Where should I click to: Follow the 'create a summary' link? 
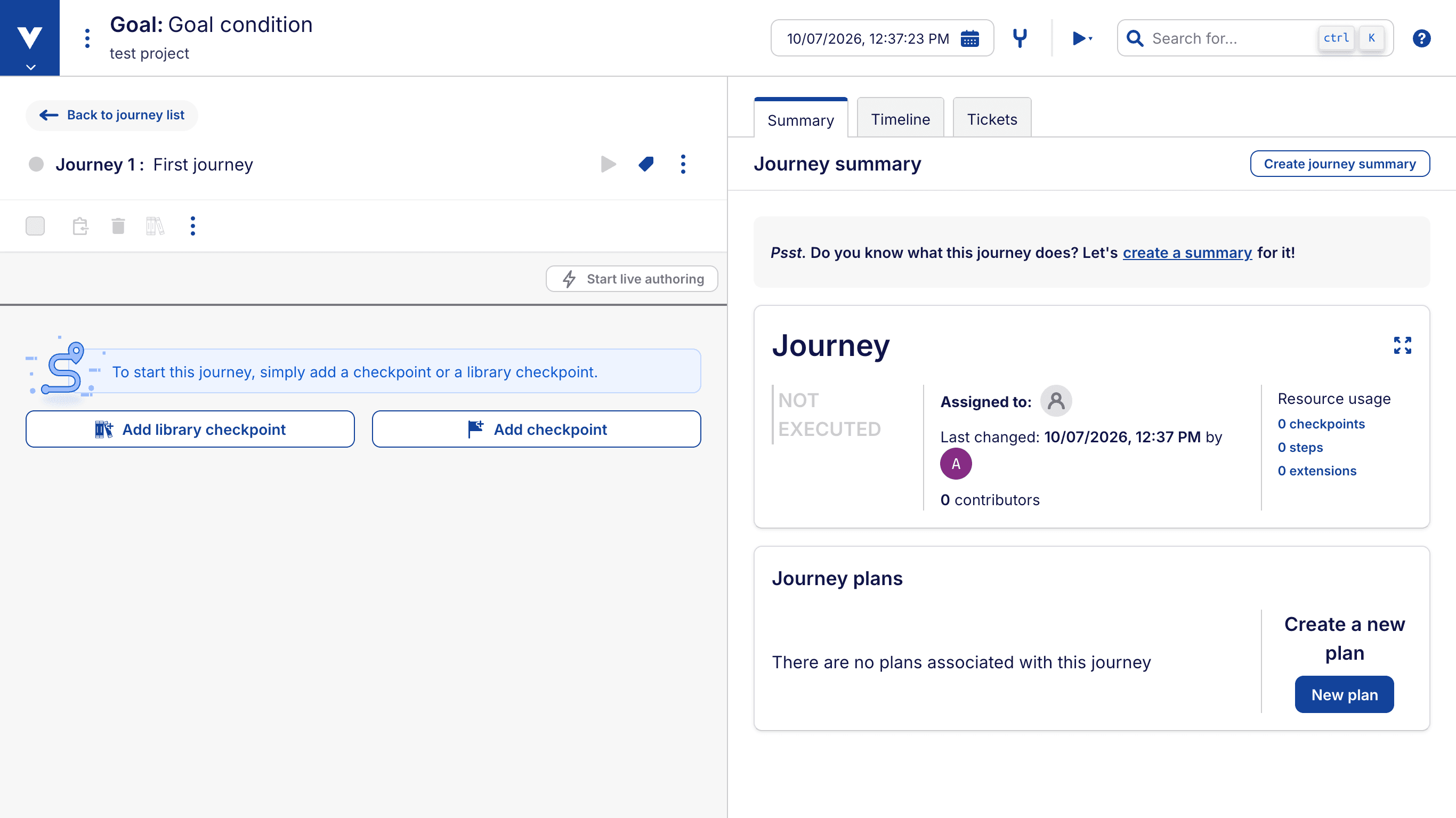pyautogui.click(x=1187, y=253)
